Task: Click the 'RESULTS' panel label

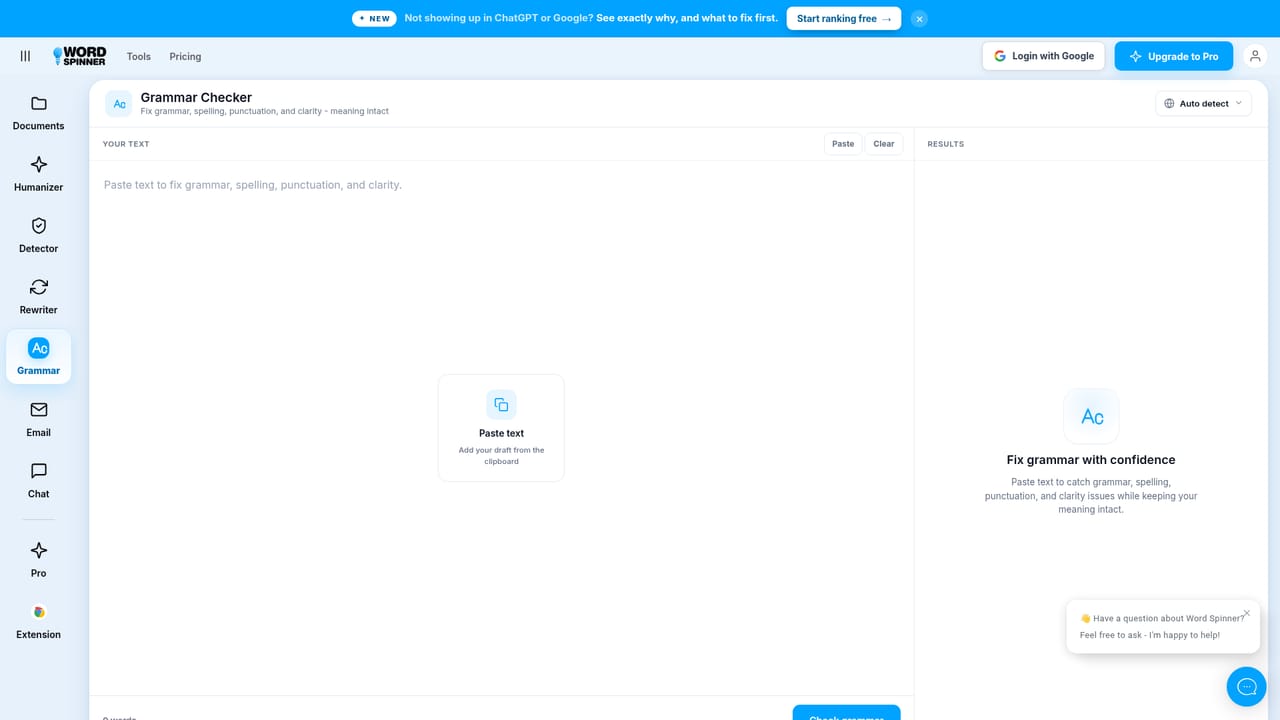Action: pos(946,144)
